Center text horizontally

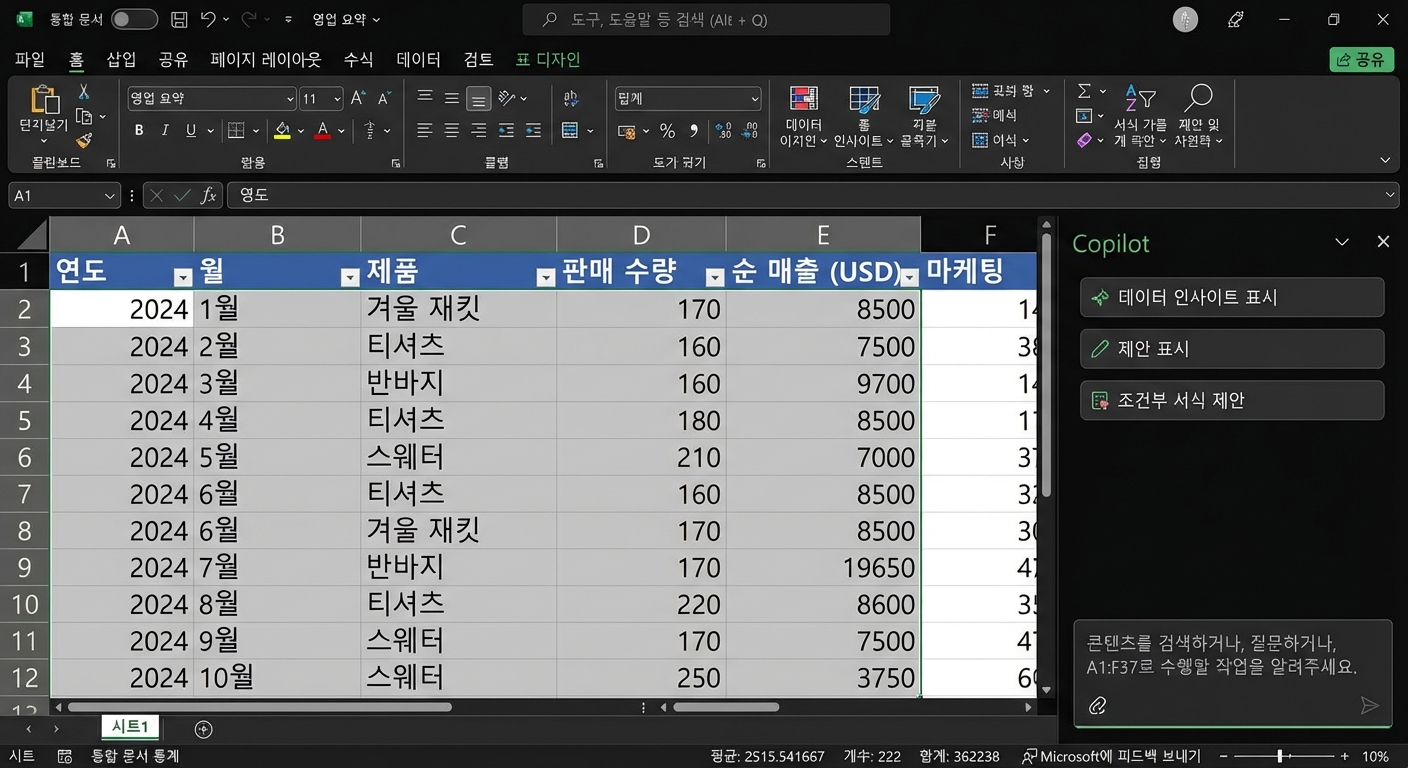[452, 130]
